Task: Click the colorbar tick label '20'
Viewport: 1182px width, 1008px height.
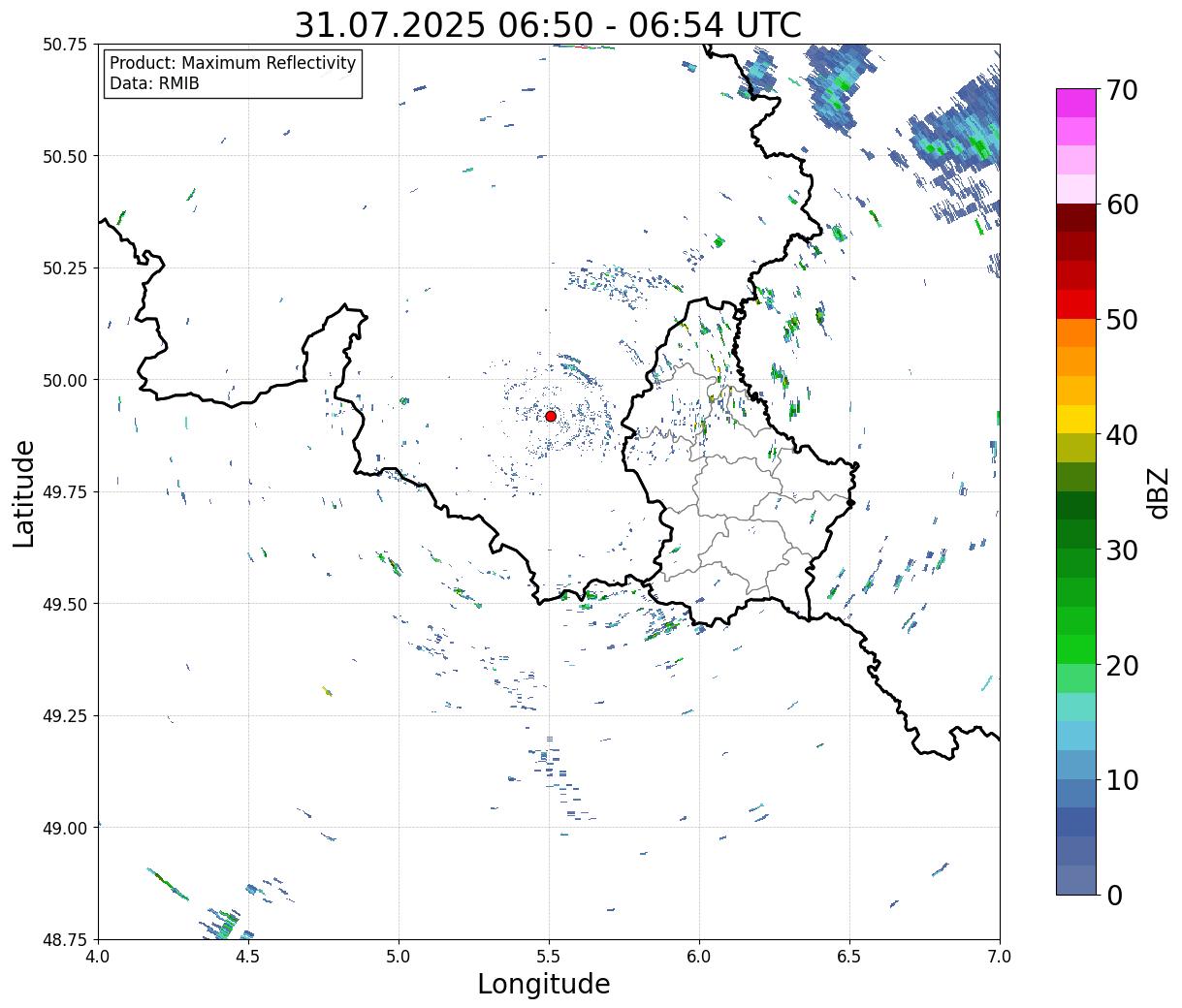Action: (x=1121, y=665)
